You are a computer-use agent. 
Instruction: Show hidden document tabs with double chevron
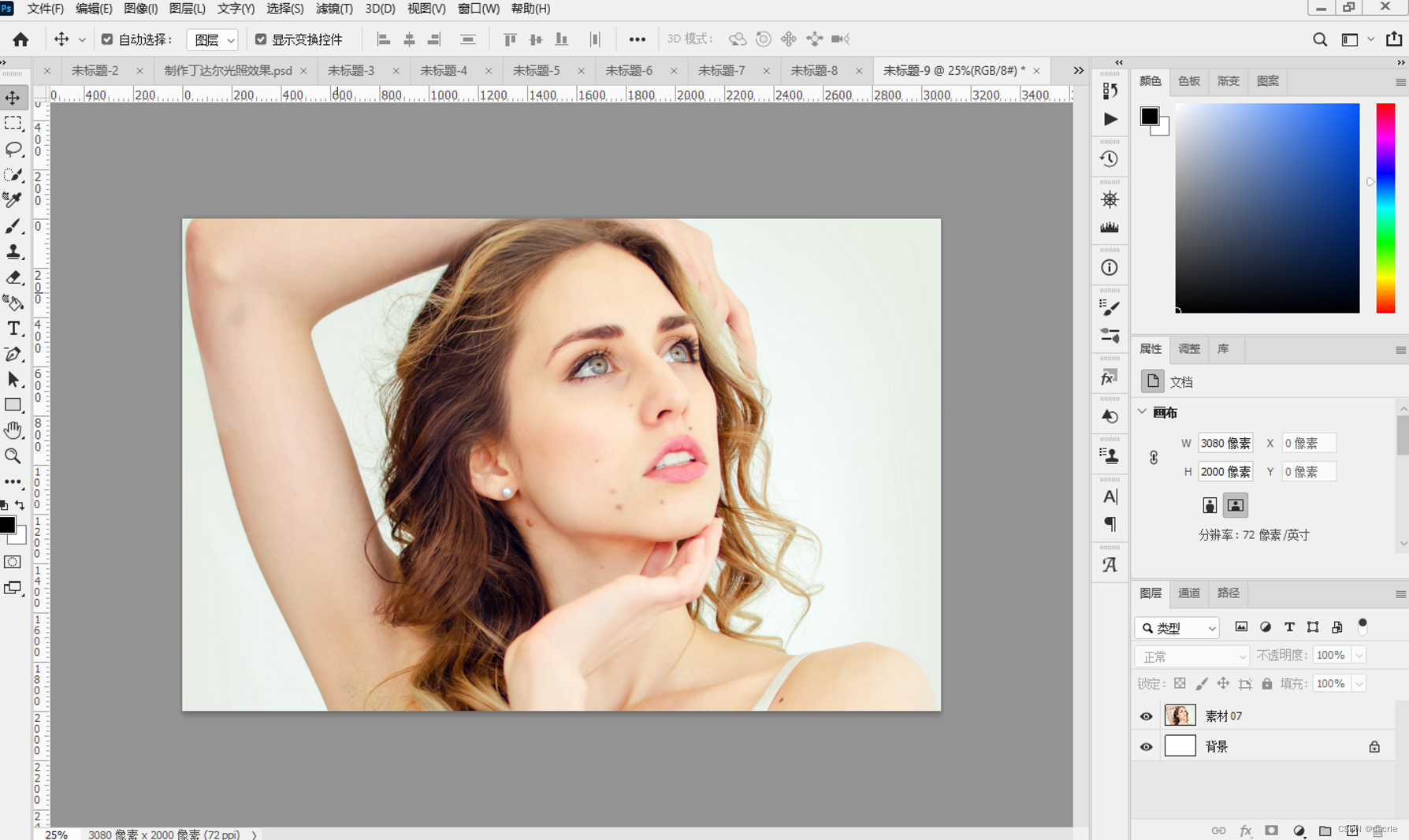click(x=1078, y=70)
